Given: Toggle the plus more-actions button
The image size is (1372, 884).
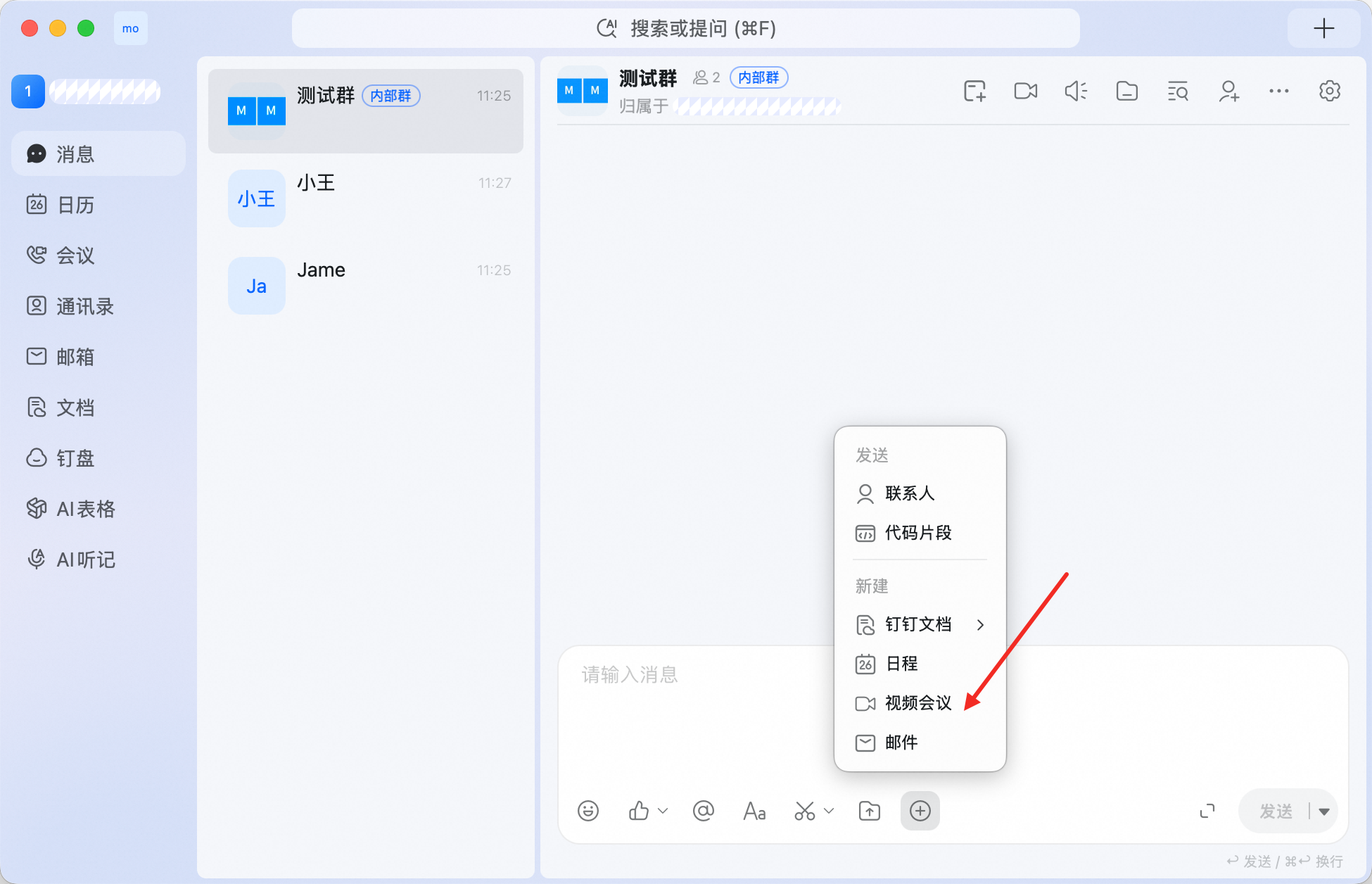Looking at the screenshot, I should (920, 811).
